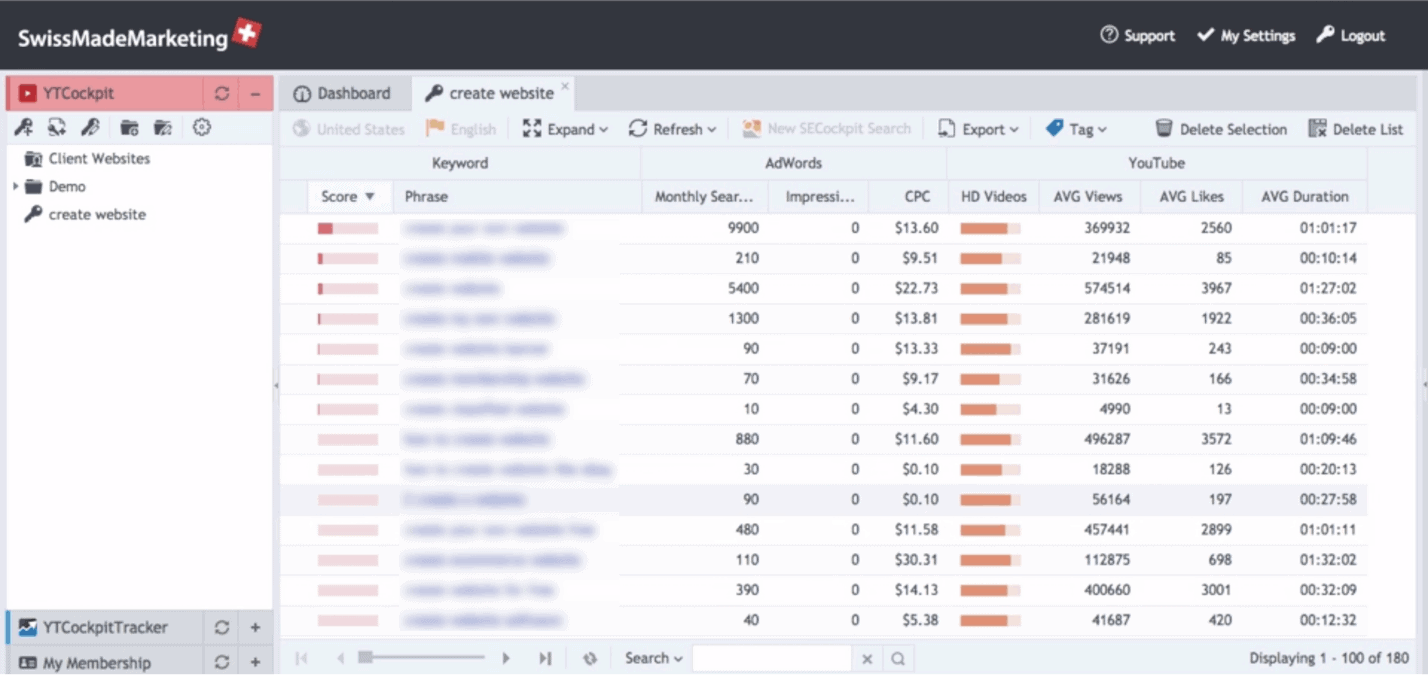This screenshot has width=1428, height=675.
Task: Expand the My Membership panel with plus
Action: 255,662
